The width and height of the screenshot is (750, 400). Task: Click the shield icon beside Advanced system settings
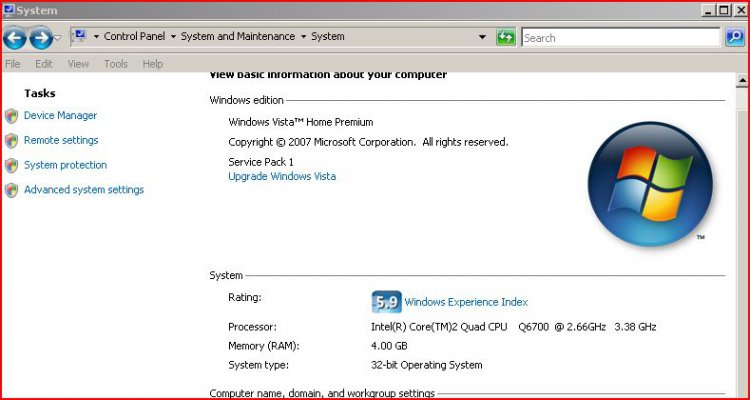11,190
